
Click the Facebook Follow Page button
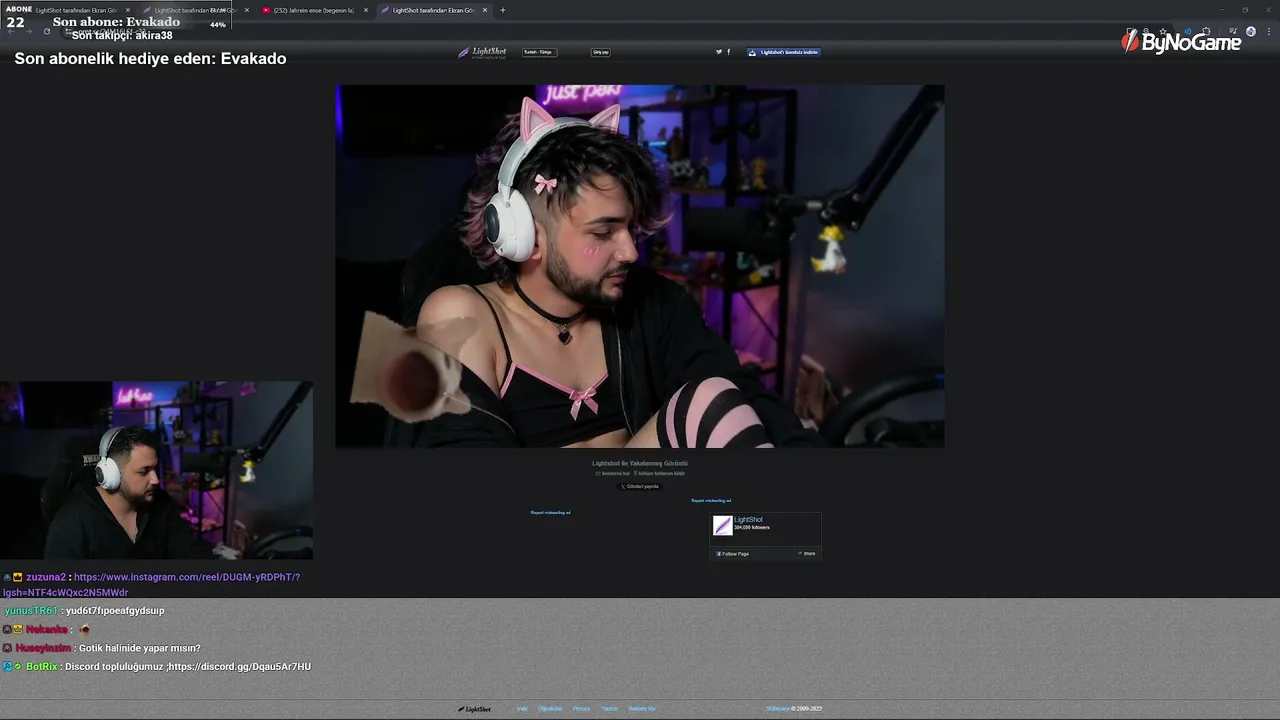[733, 553]
